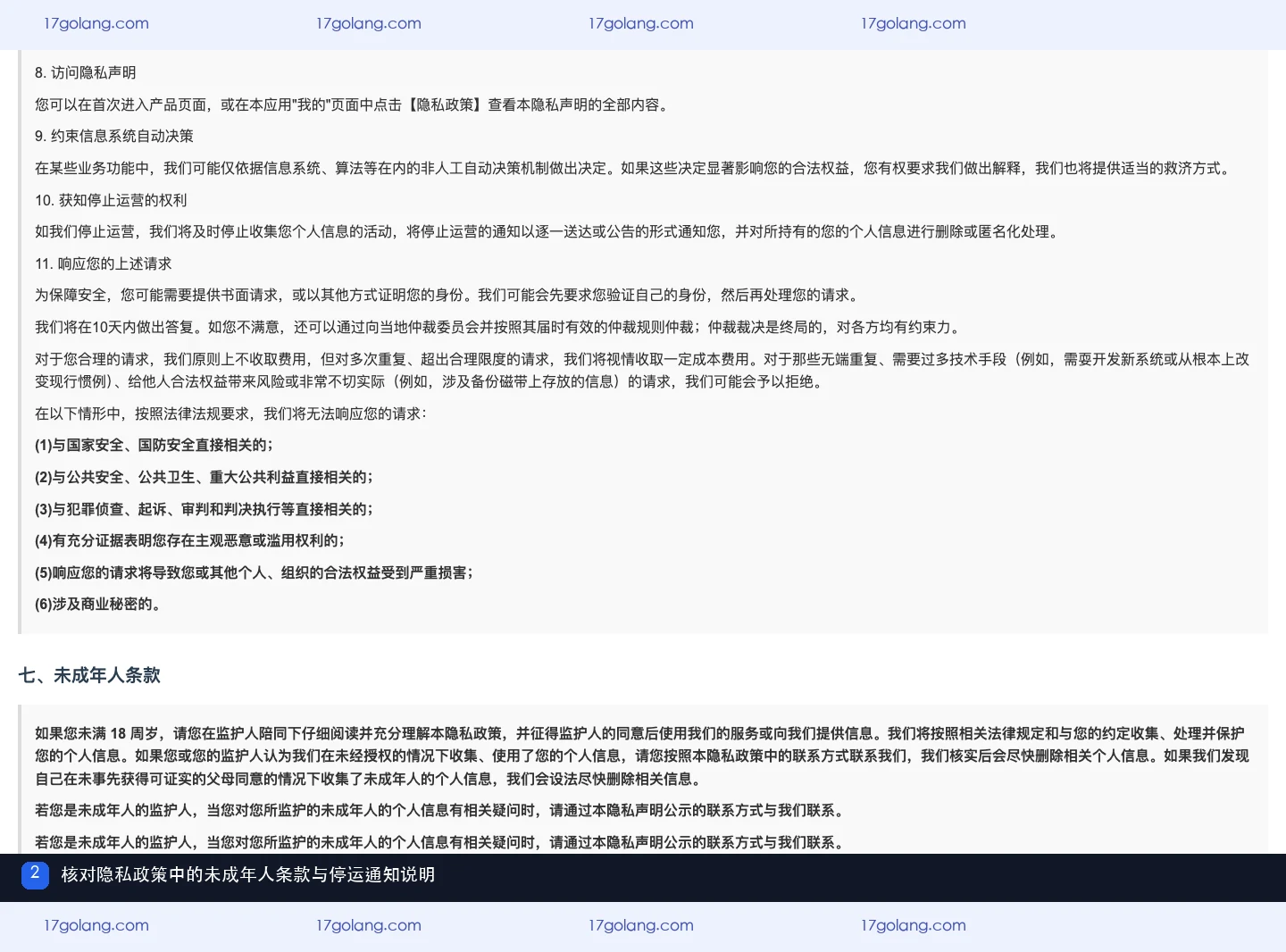Viewport: 1286px width, 952px height.
Task: Click the 10. 获知停止运营的权利 heading
Action: (x=111, y=200)
